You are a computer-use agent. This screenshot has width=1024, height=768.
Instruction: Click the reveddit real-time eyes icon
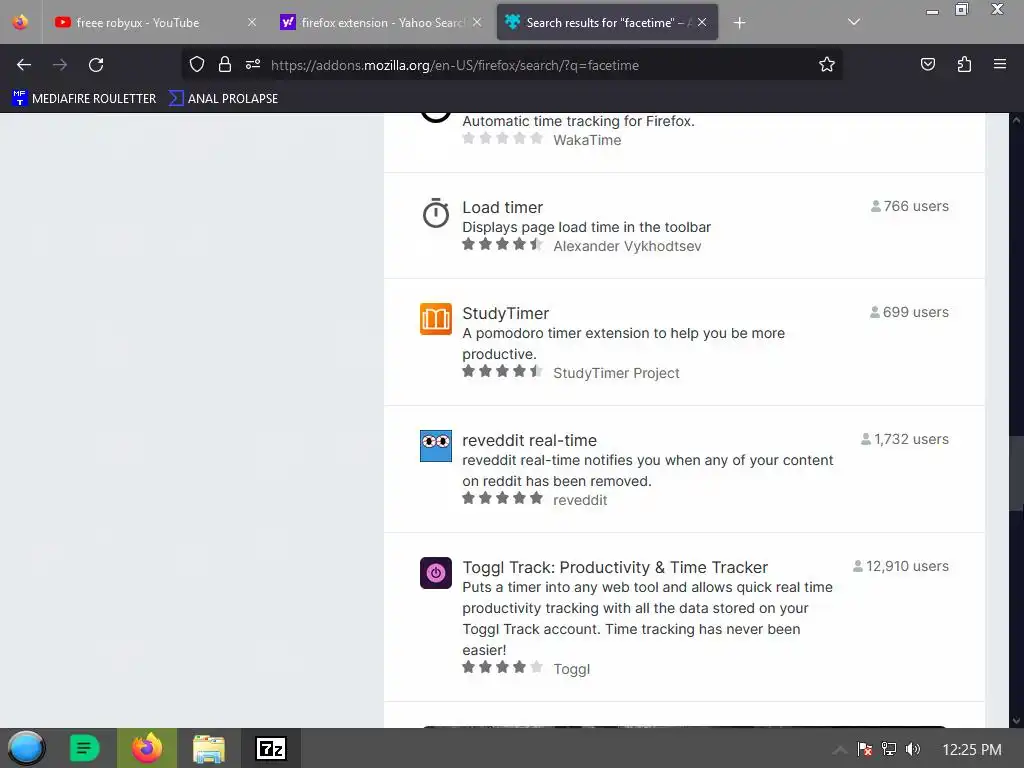(x=436, y=446)
